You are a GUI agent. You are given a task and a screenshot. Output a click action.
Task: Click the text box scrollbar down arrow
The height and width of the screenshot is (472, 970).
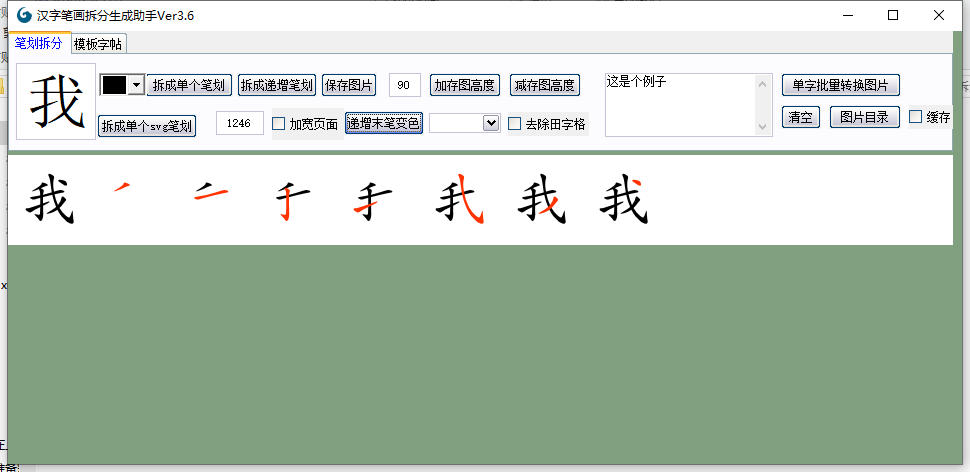click(764, 127)
